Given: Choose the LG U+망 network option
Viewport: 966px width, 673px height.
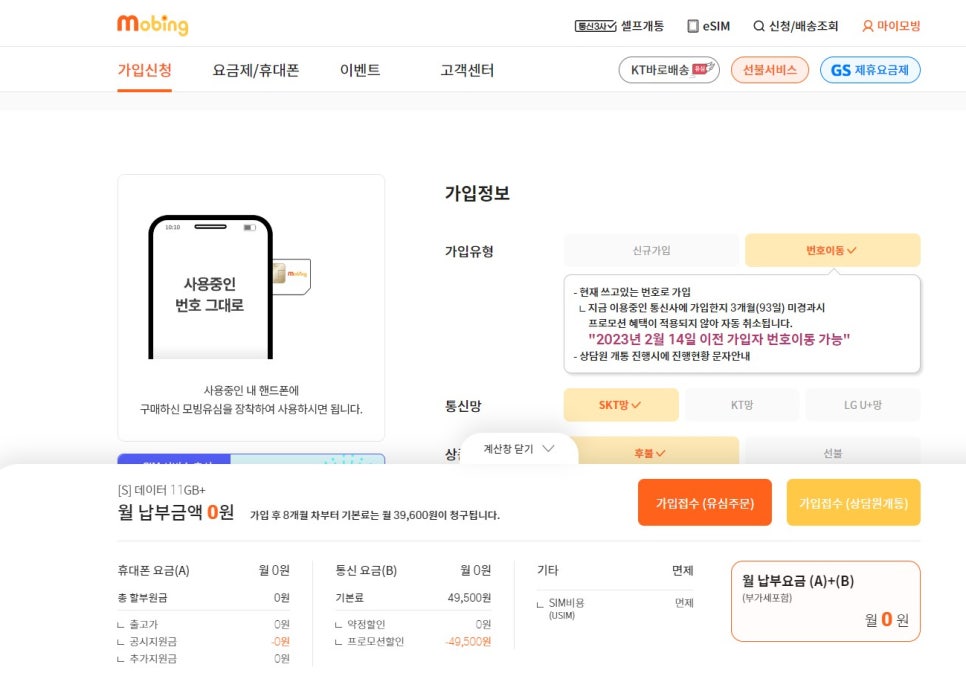Looking at the screenshot, I should (862, 405).
